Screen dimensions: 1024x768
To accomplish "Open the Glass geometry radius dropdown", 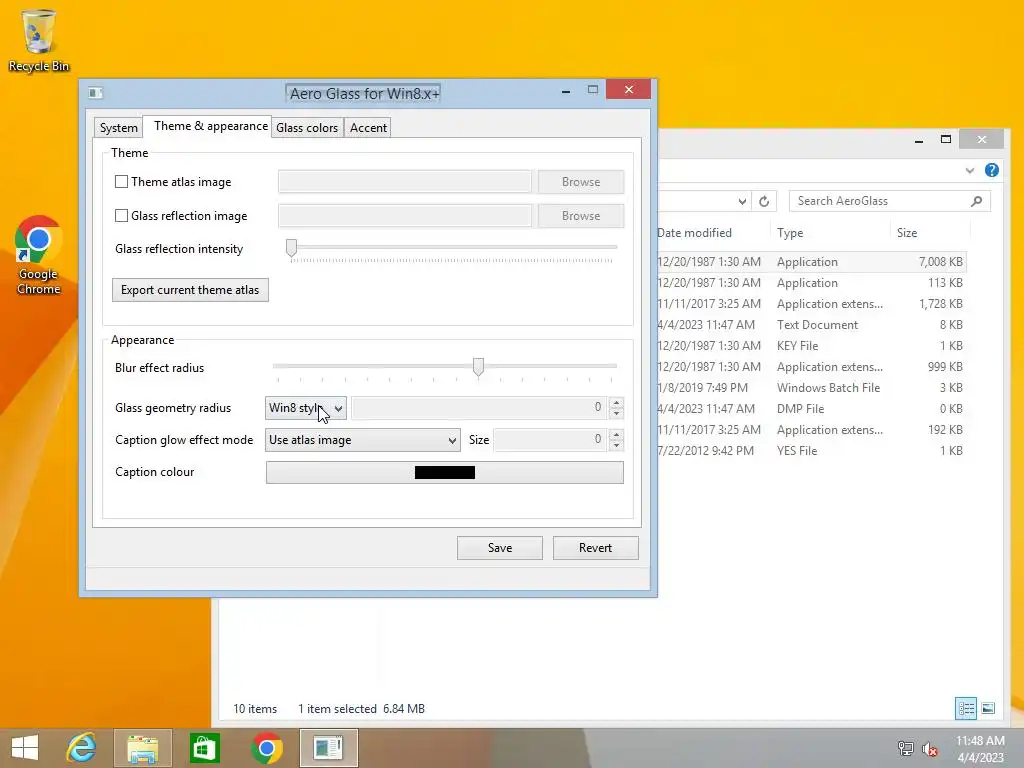I will click(306, 408).
